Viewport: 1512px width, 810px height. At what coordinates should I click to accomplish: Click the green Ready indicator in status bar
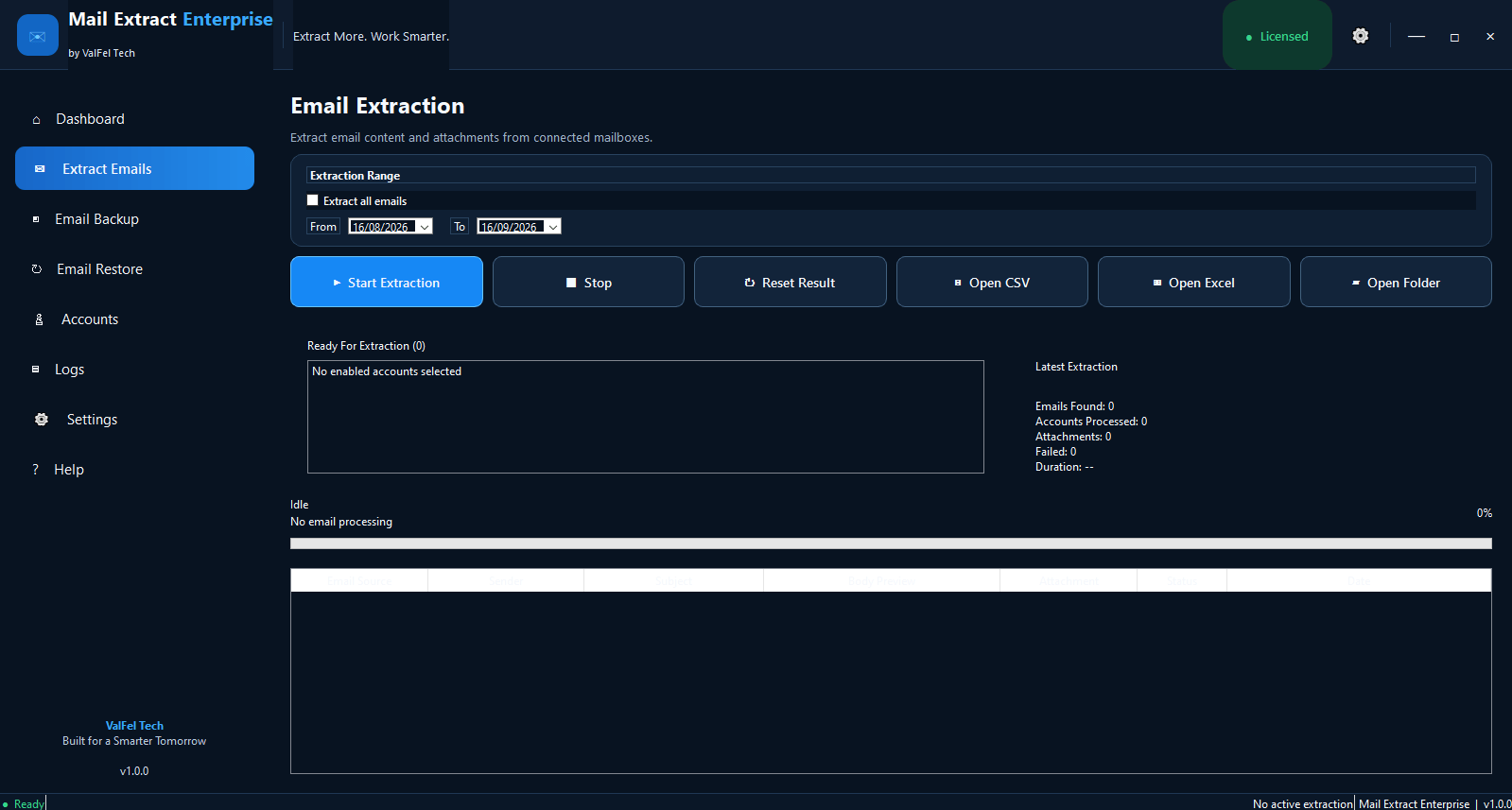click(x=24, y=803)
